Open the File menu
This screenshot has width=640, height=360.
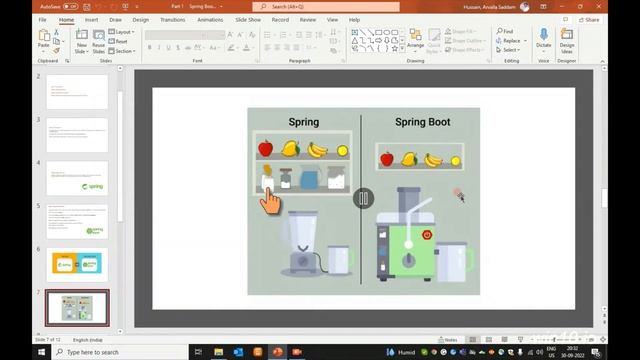click(42, 20)
